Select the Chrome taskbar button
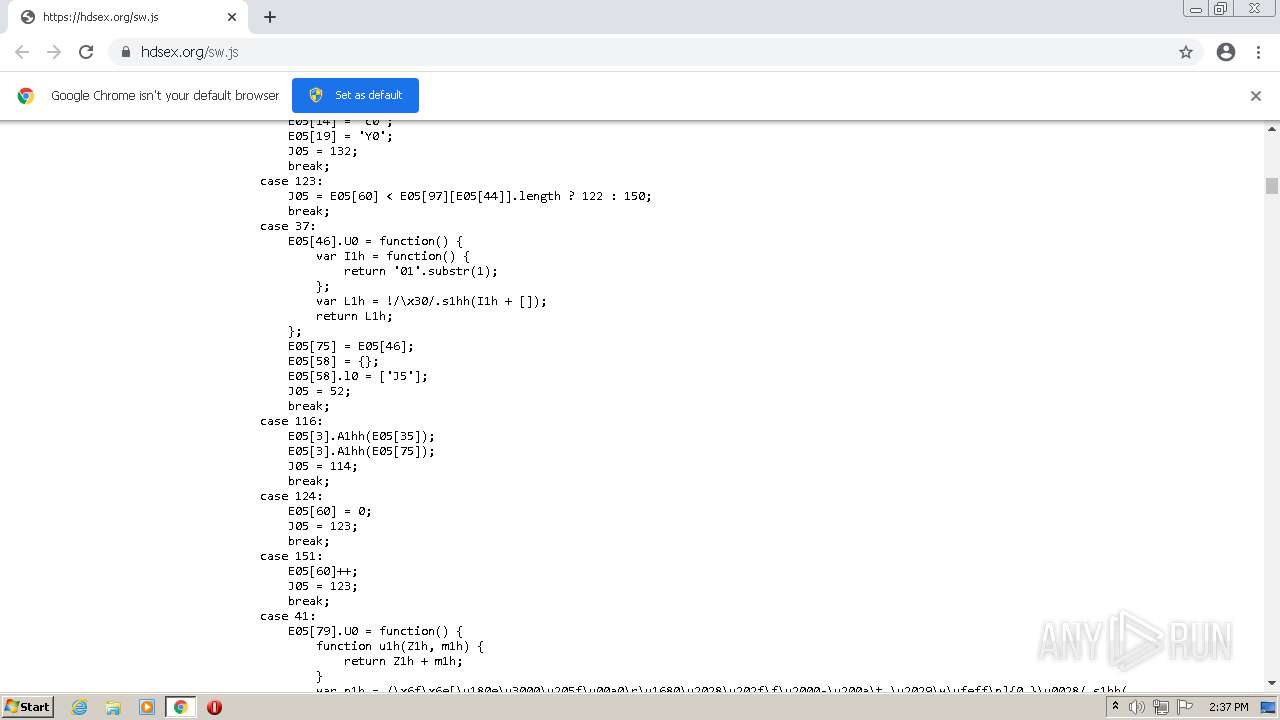Screen dimensions: 1280x720 point(180,707)
